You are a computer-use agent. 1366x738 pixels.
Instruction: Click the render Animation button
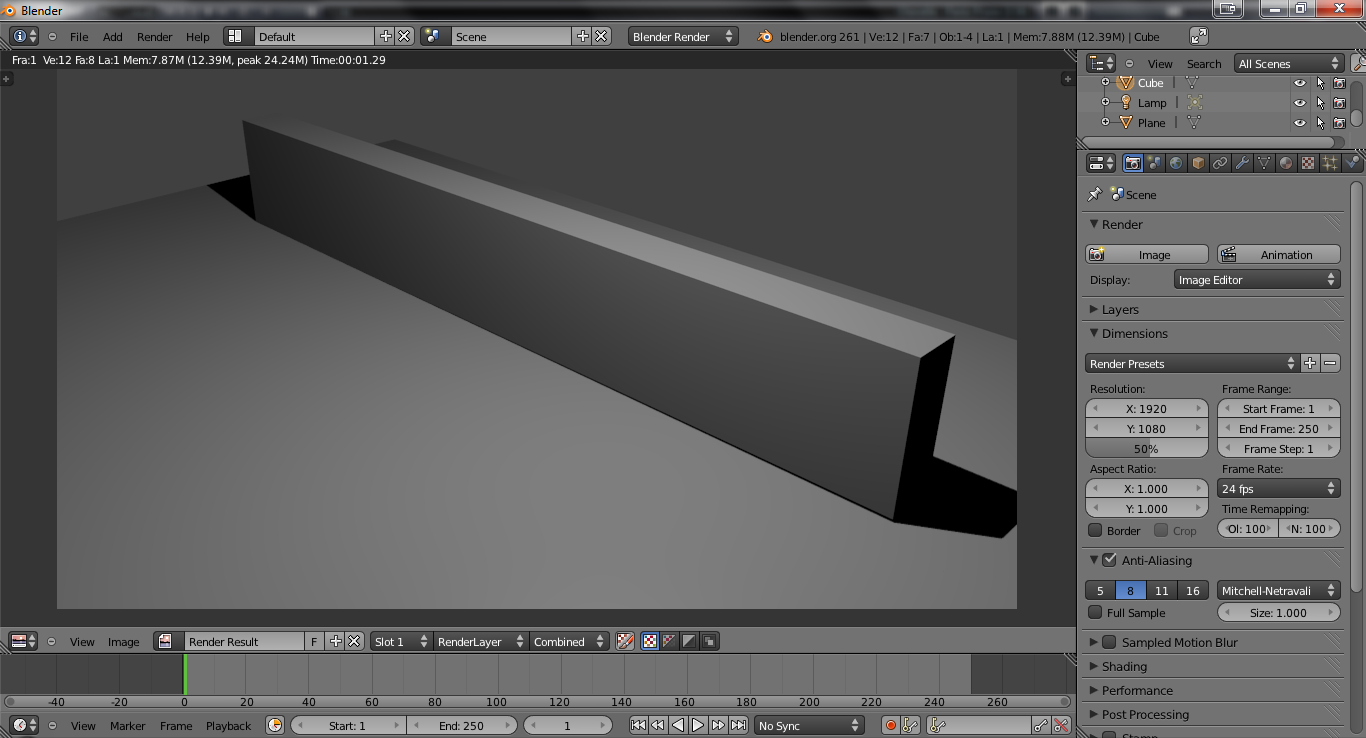(x=1279, y=254)
